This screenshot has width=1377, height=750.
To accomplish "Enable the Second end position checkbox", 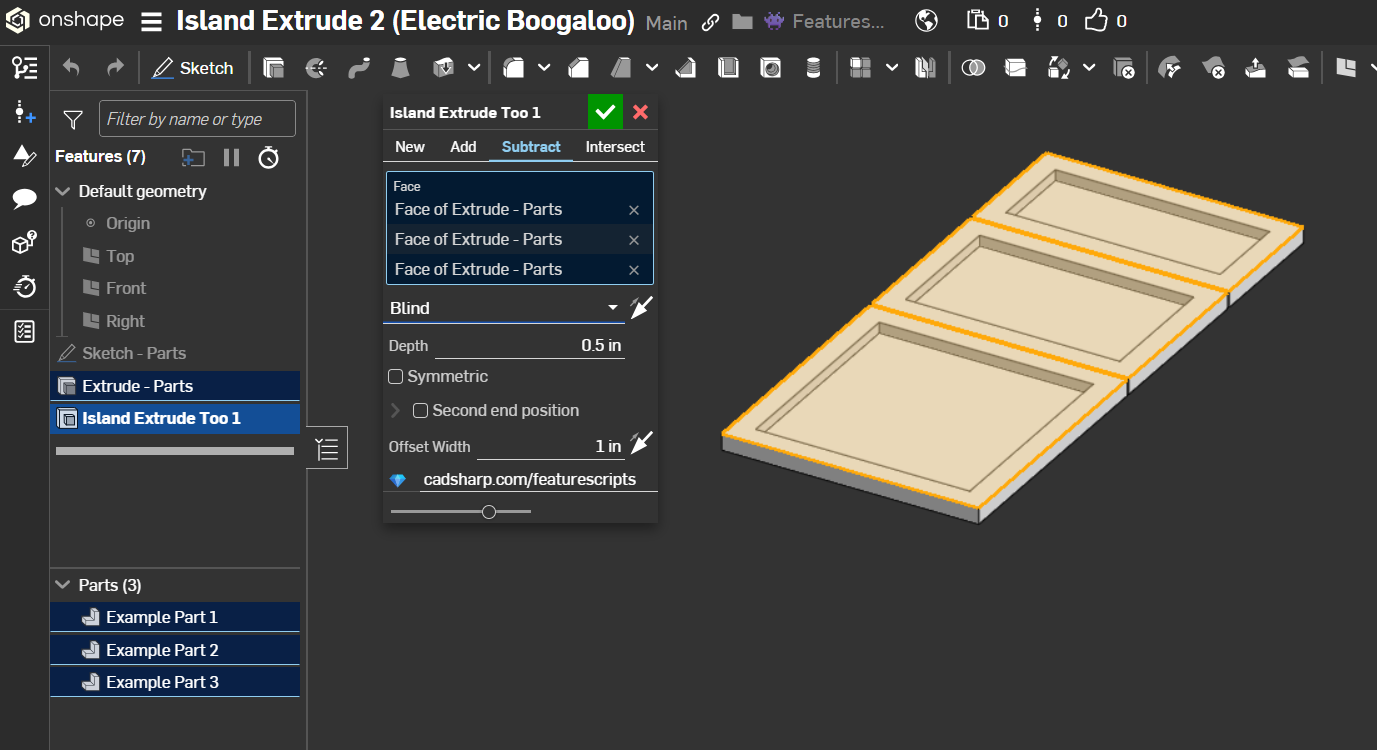I will (x=421, y=410).
